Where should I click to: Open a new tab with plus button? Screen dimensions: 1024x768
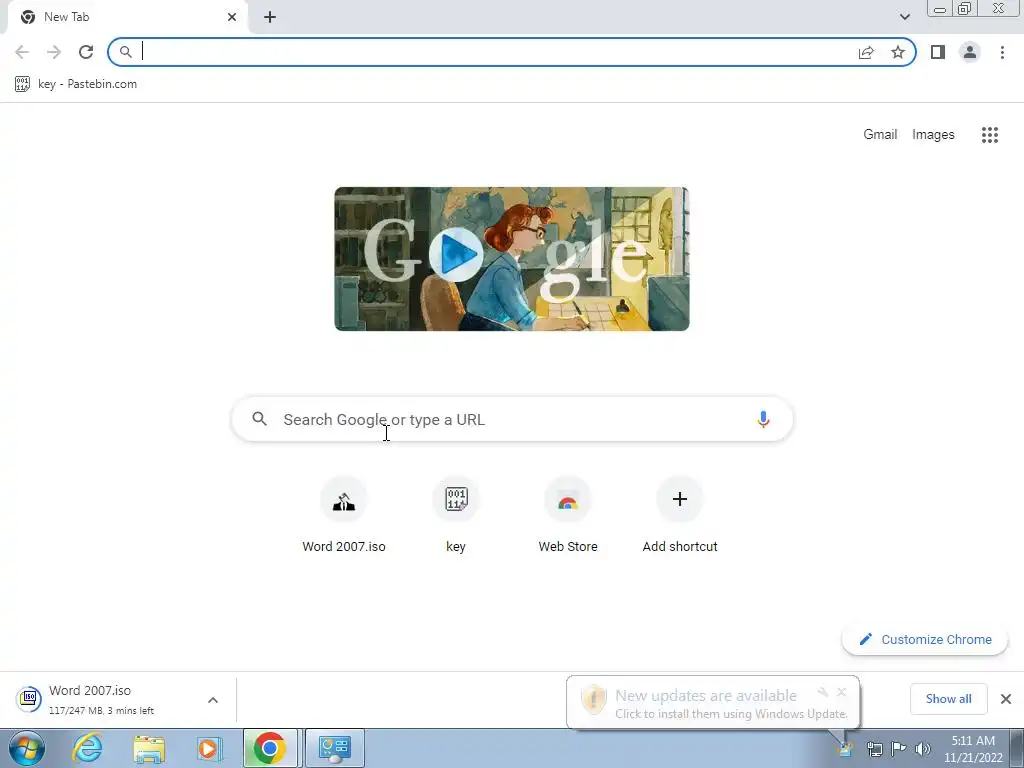270,17
